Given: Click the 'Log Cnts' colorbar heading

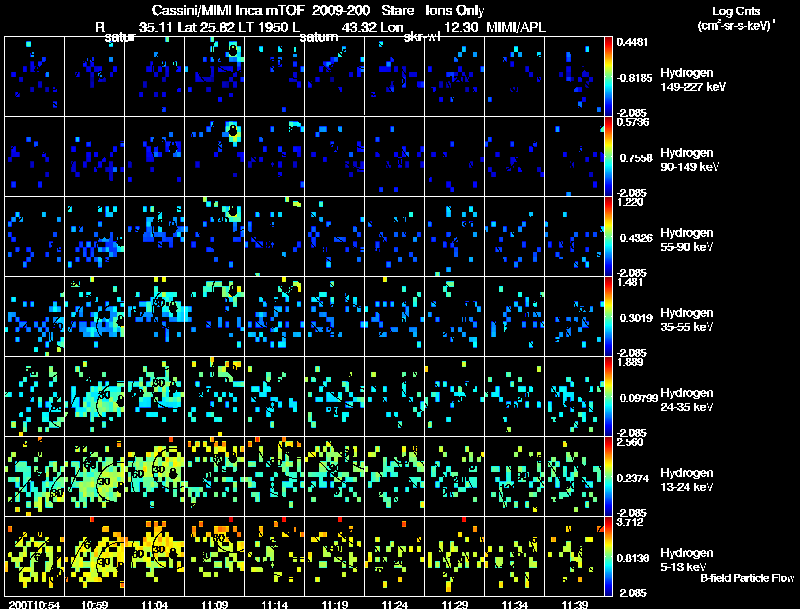Looking at the screenshot, I should point(736,12).
